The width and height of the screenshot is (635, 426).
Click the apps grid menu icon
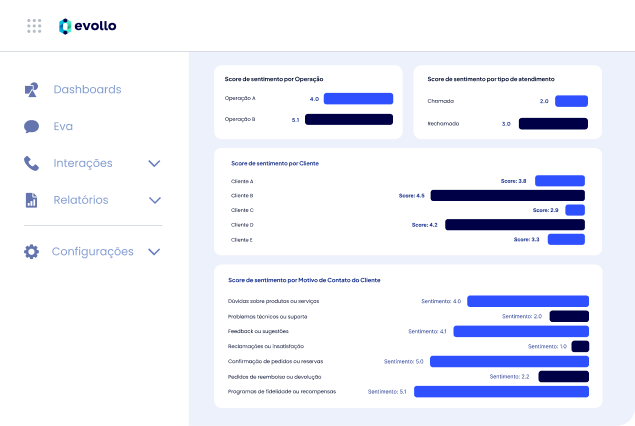coord(34,26)
